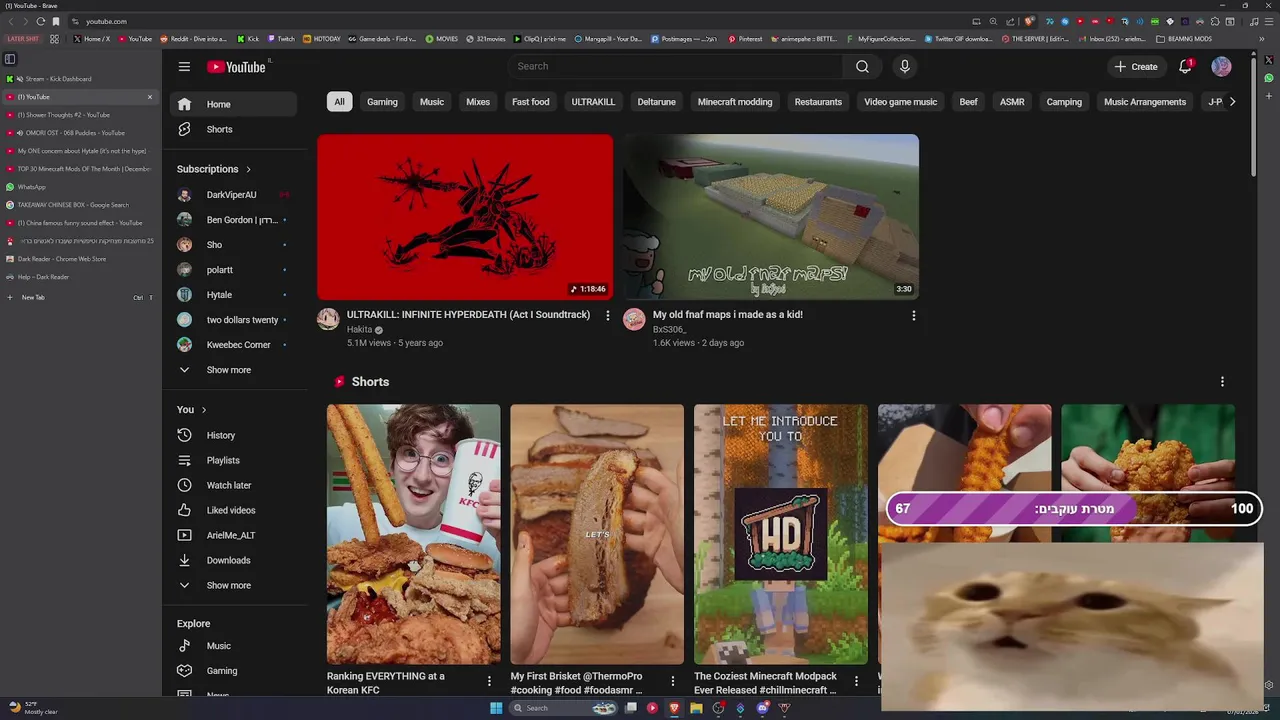This screenshot has width=1280, height=720.
Task: Toggle vertical tabs sidebar panel icon
Action: pos(10,59)
